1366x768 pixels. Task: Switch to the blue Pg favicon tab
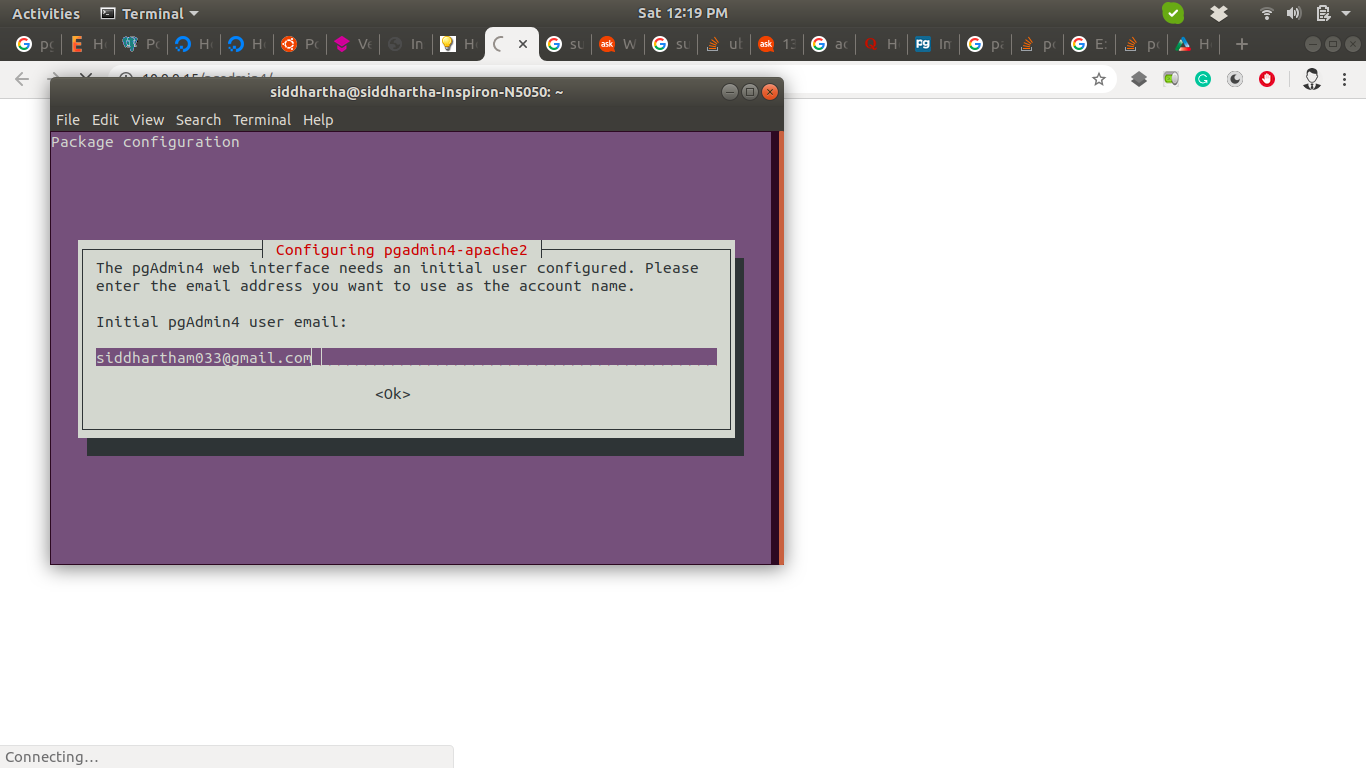point(932,44)
